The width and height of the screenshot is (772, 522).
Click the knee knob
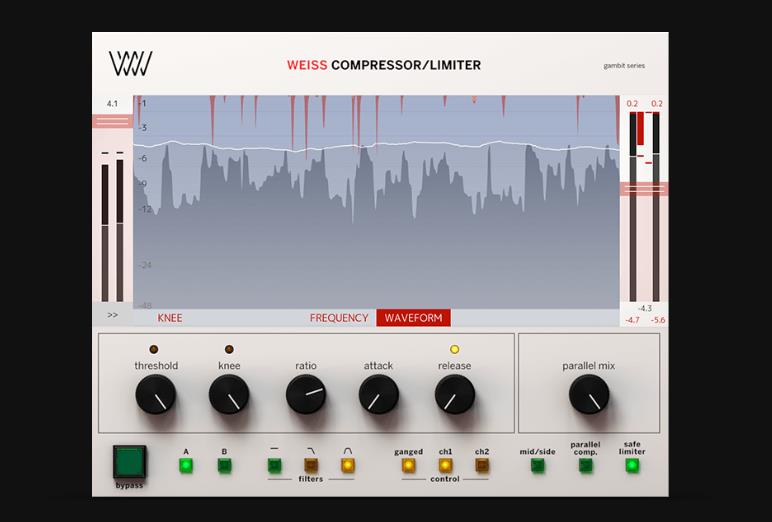click(229, 394)
